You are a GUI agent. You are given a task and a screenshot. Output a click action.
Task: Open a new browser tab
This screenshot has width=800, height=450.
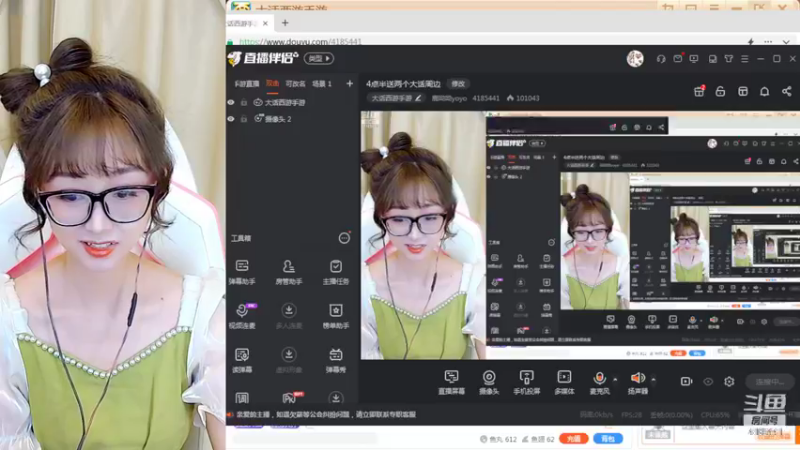[285, 23]
